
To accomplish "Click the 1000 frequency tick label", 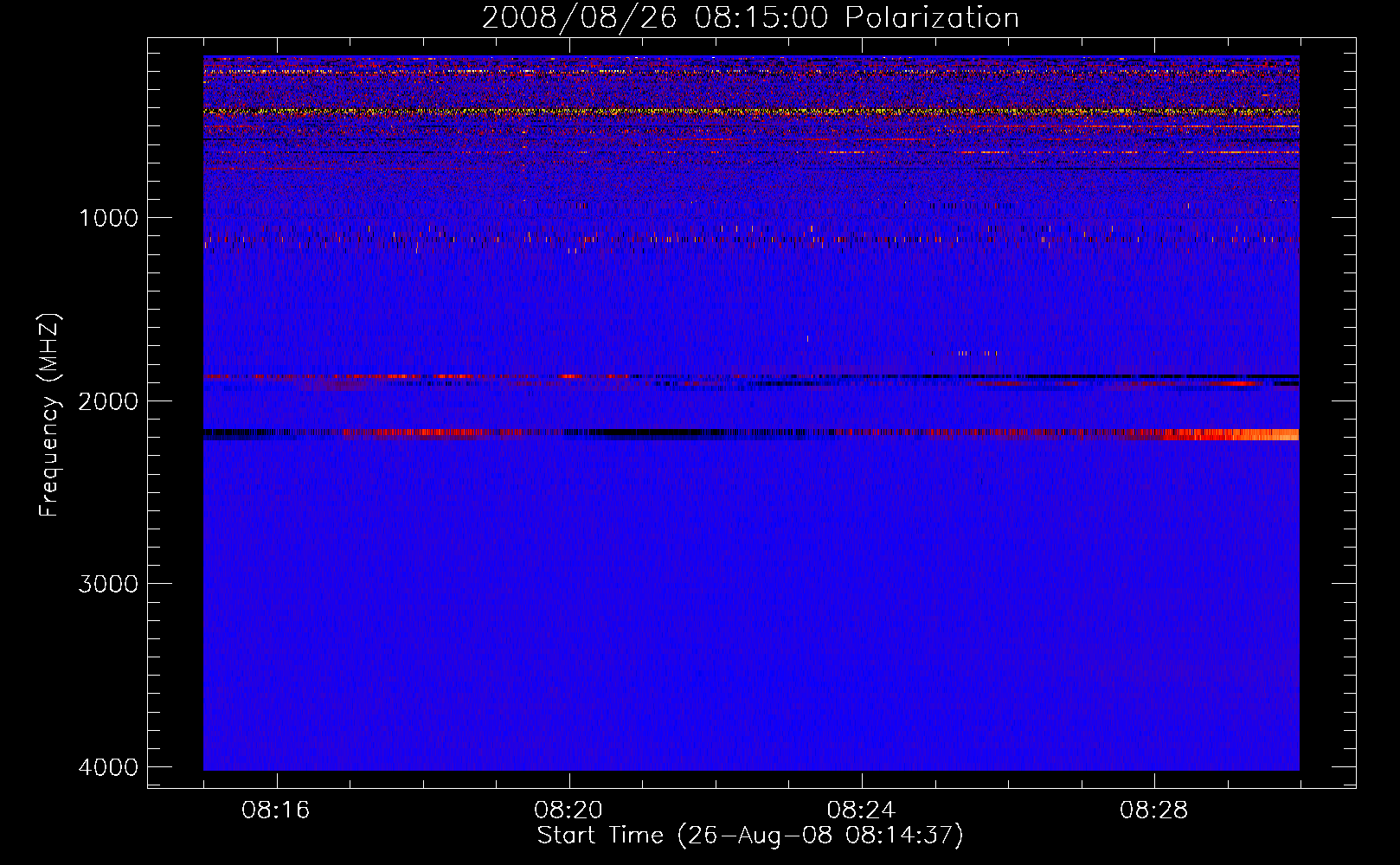I will tap(108, 217).
